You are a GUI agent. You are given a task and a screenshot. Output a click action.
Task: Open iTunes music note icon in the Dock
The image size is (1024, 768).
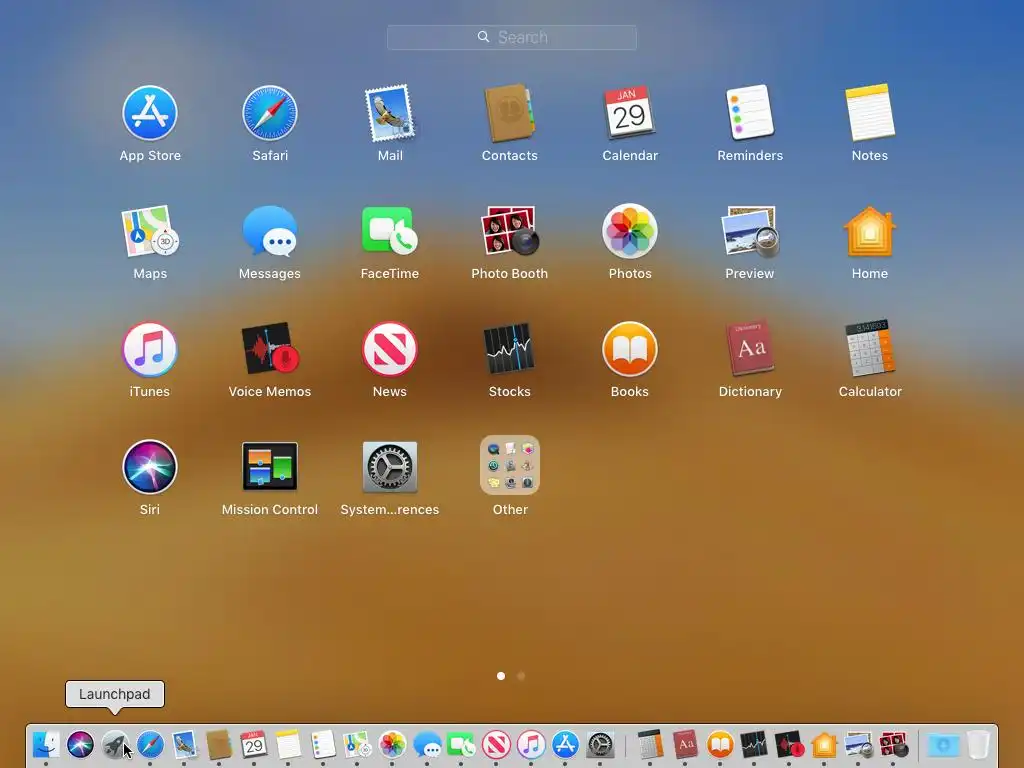(531, 744)
